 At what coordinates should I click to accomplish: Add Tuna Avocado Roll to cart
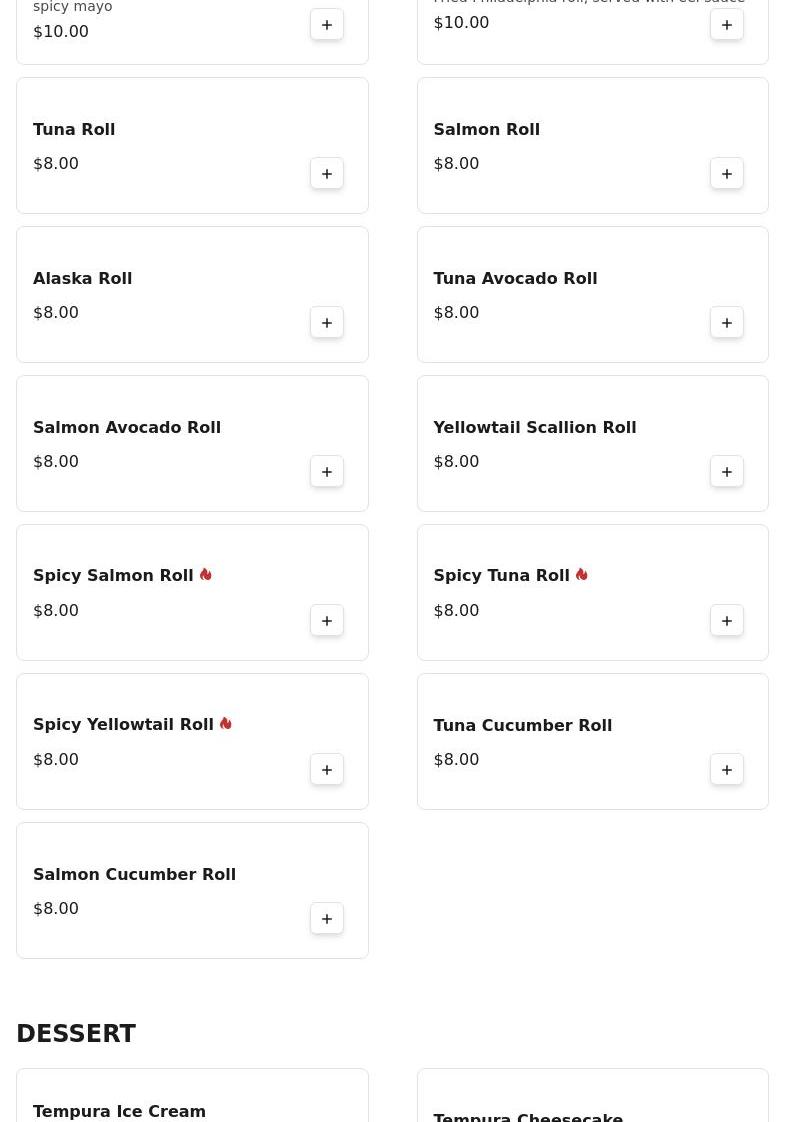pos(727,323)
